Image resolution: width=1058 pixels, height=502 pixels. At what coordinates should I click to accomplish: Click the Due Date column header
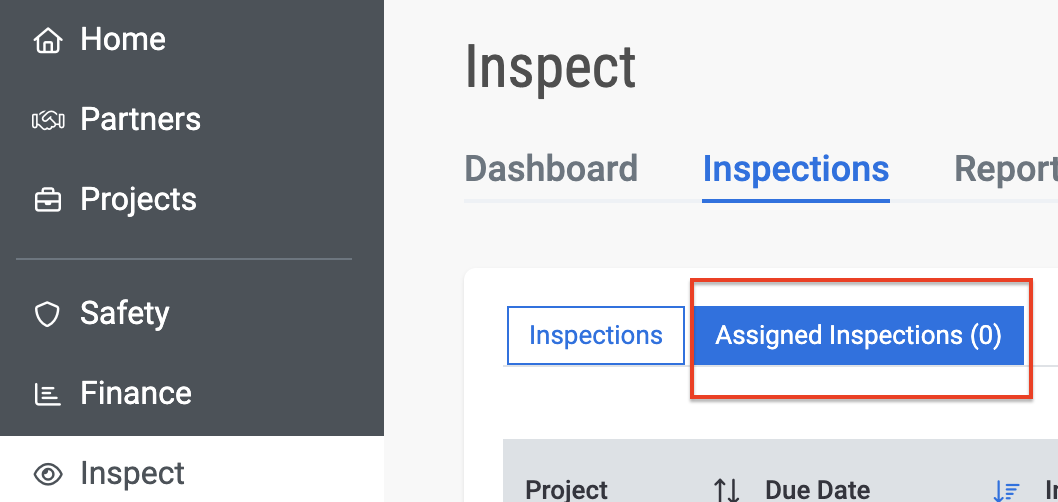(x=817, y=491)
